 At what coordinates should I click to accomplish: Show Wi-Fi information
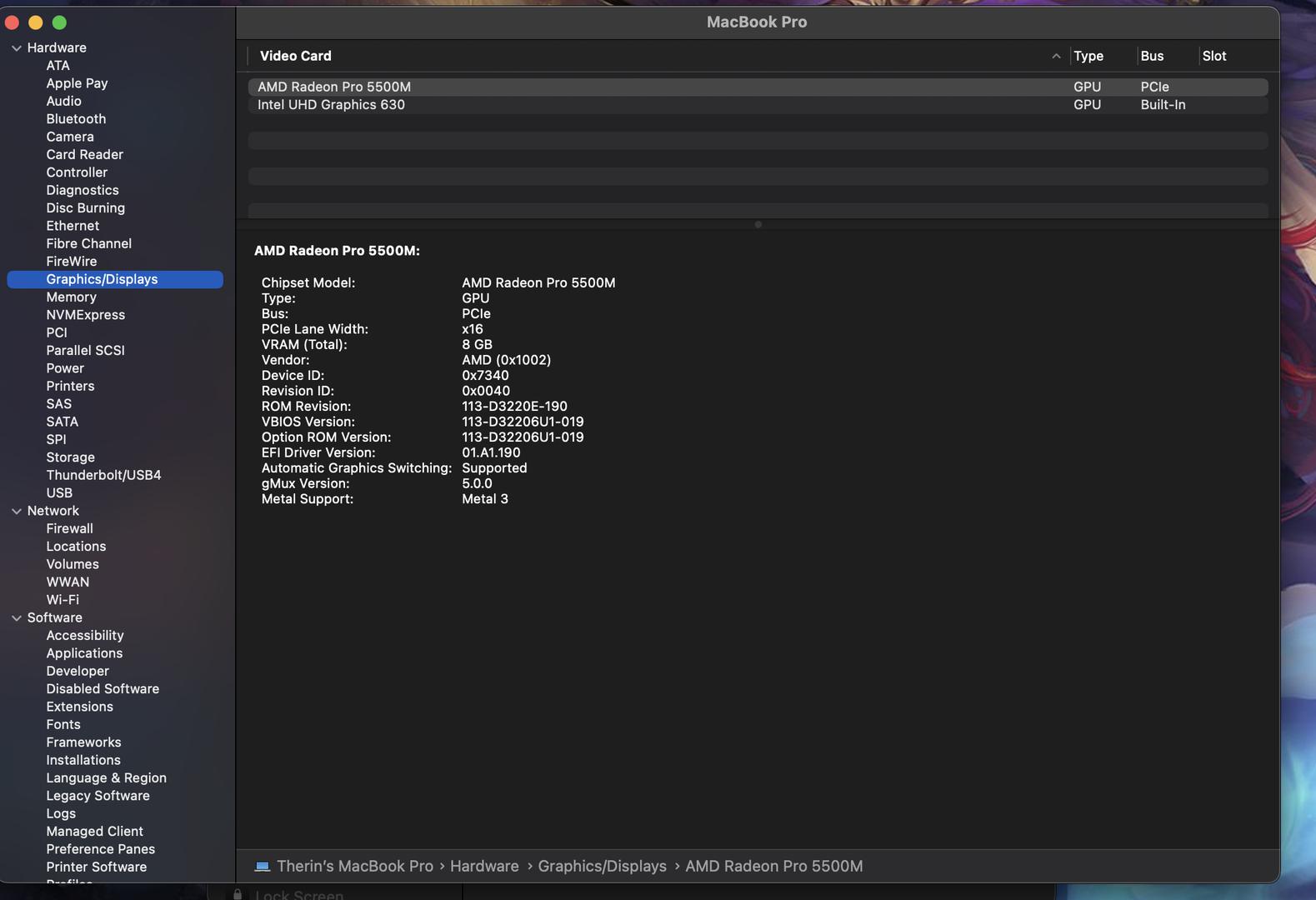[63, 600]
